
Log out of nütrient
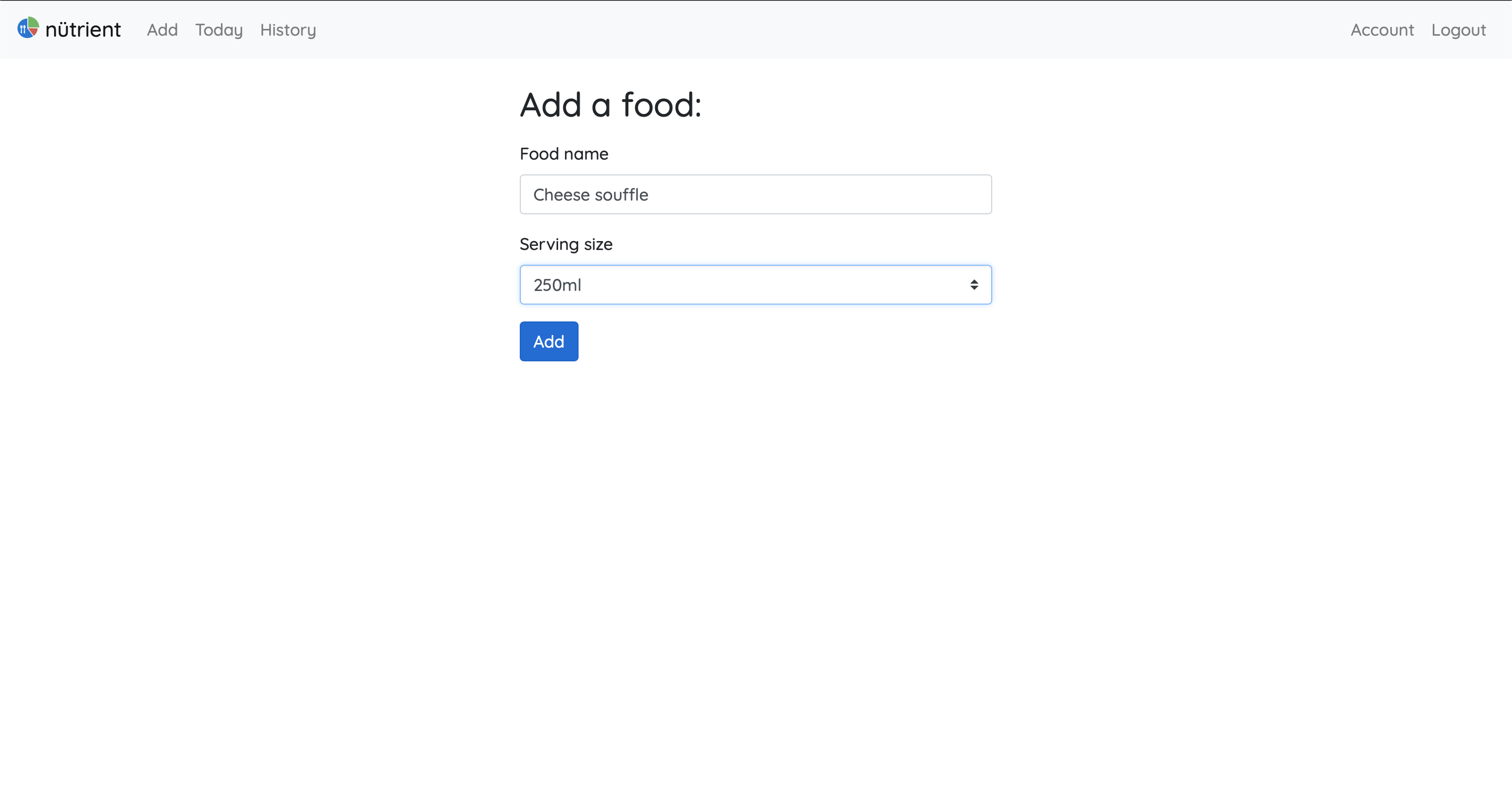pyautogui.click(x=1459, y=30)
